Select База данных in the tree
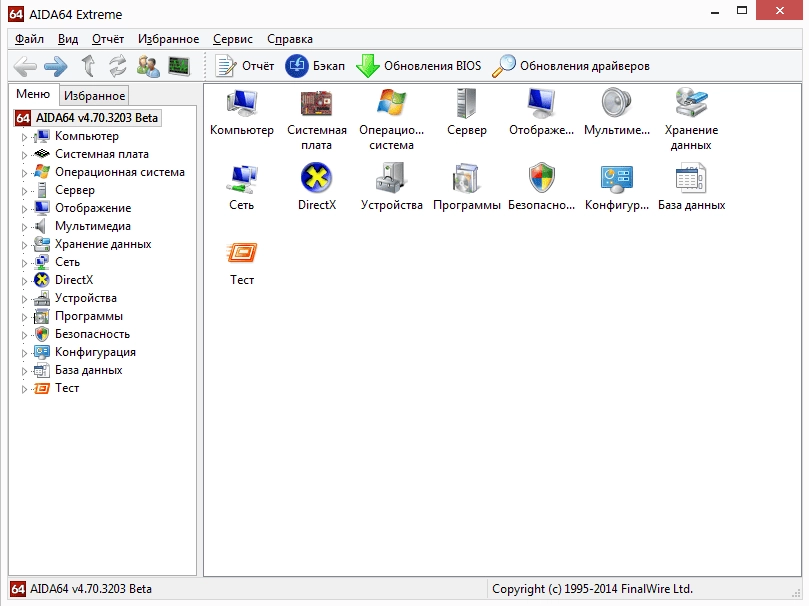Viewport: 809px width, 606px height. point(89,370)
